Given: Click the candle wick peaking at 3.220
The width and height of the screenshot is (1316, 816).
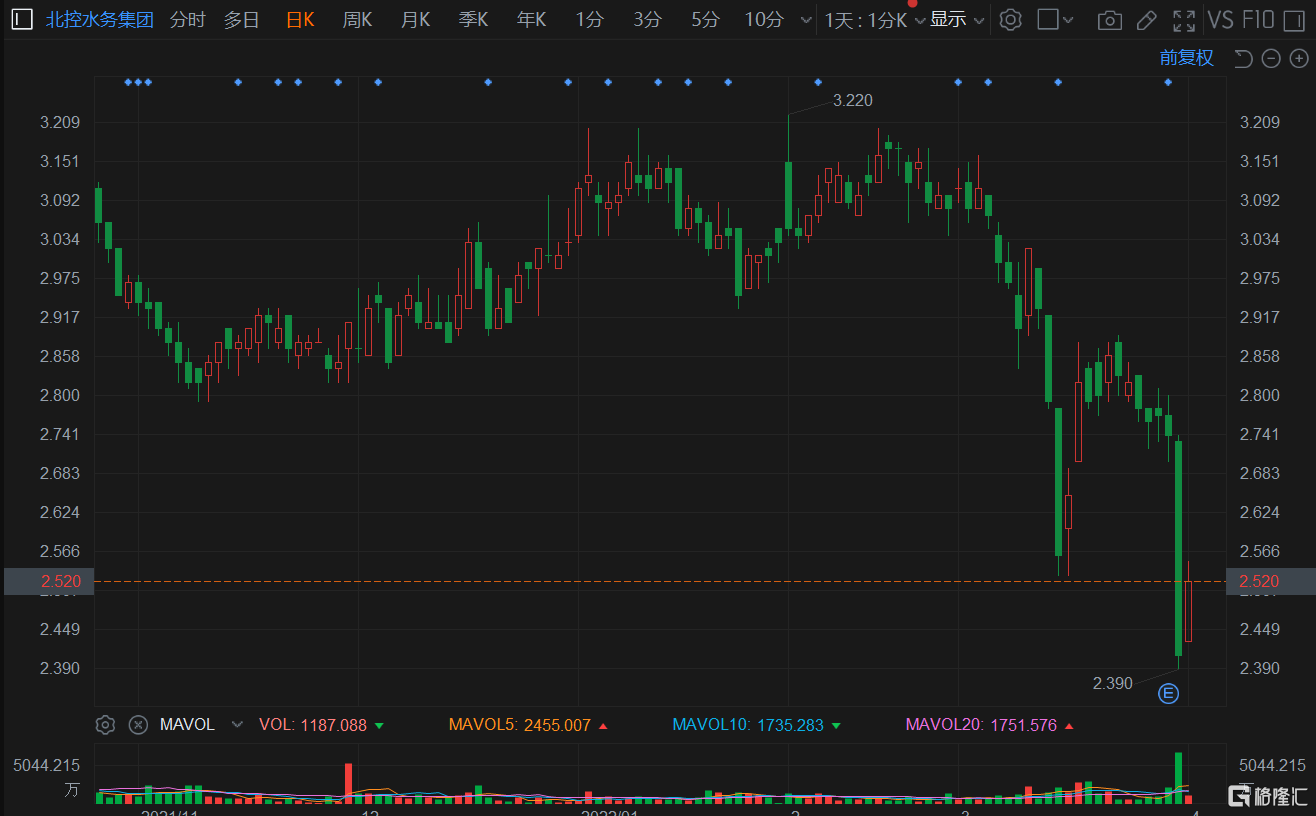Looking at the screenshot, I should click(x=788, y=138).
